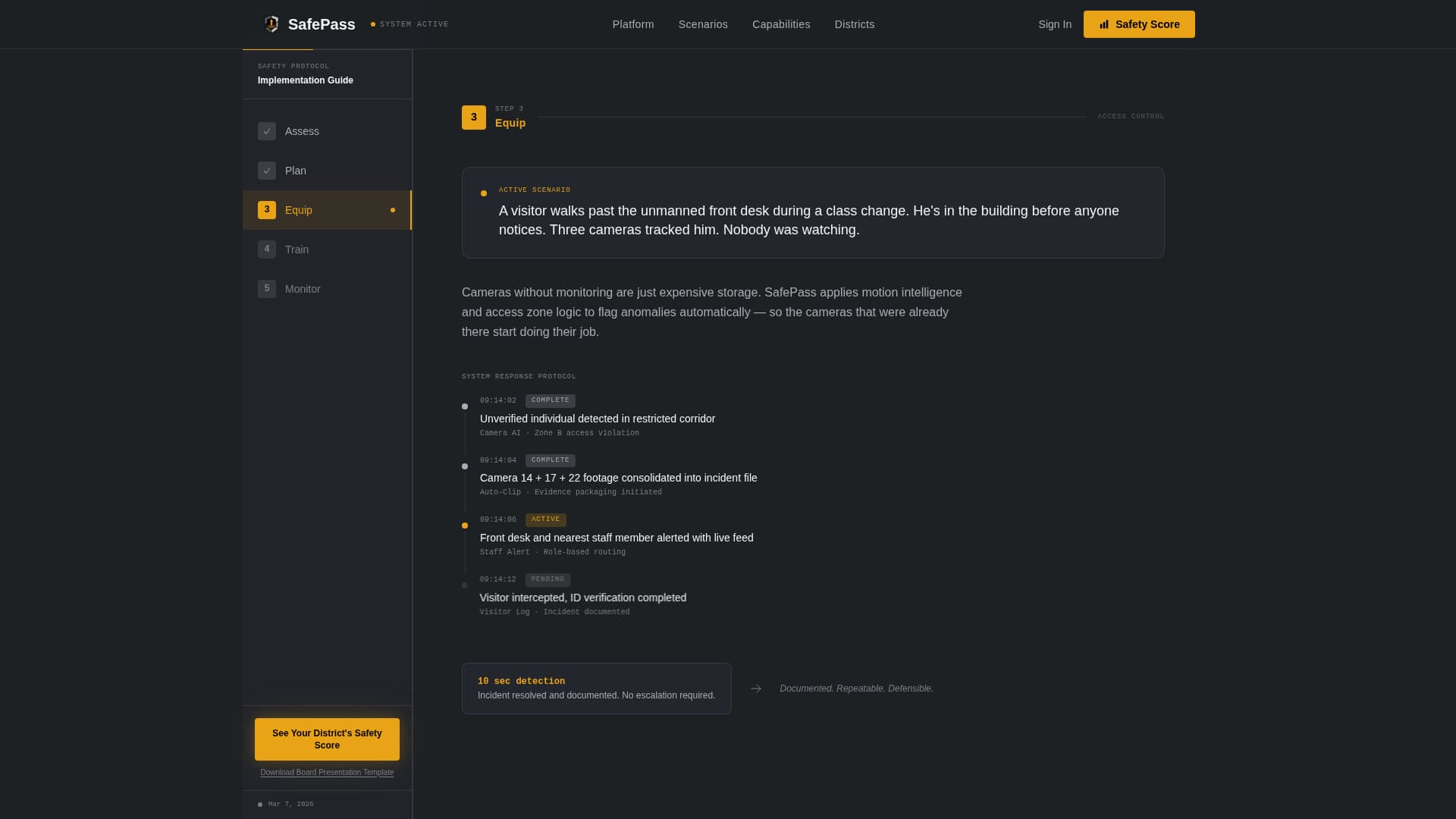Click the number 5 badge next to Monitor
This screenshot has height=819, width=1456.
pyautogui.click(x=267, y=289)
